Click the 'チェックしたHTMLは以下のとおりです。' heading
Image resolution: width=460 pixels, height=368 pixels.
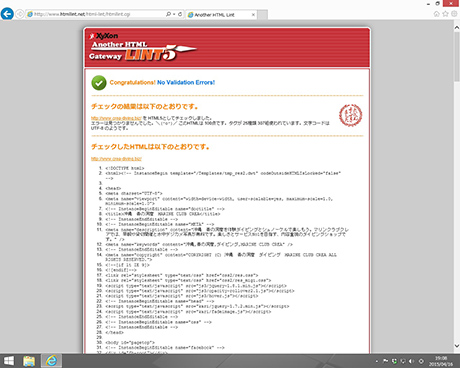pyautogui.click(x=150, y=147)
